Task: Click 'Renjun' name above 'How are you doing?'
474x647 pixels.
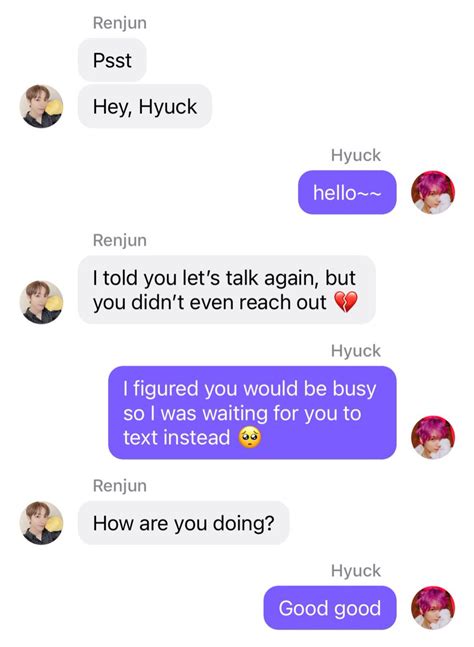Action: [x=120, y=486]
